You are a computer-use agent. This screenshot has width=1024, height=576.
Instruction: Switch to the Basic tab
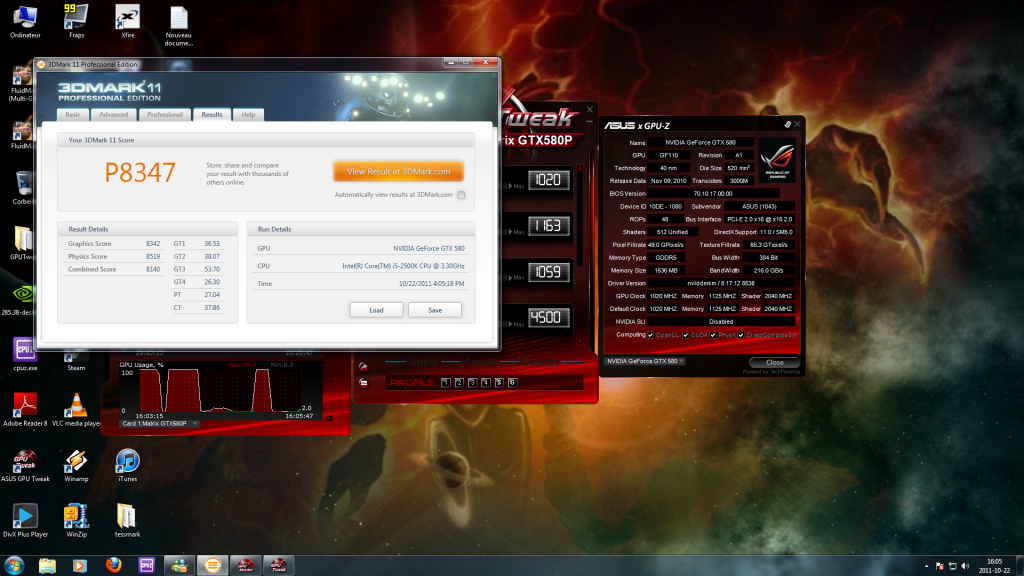click(72, 114)
